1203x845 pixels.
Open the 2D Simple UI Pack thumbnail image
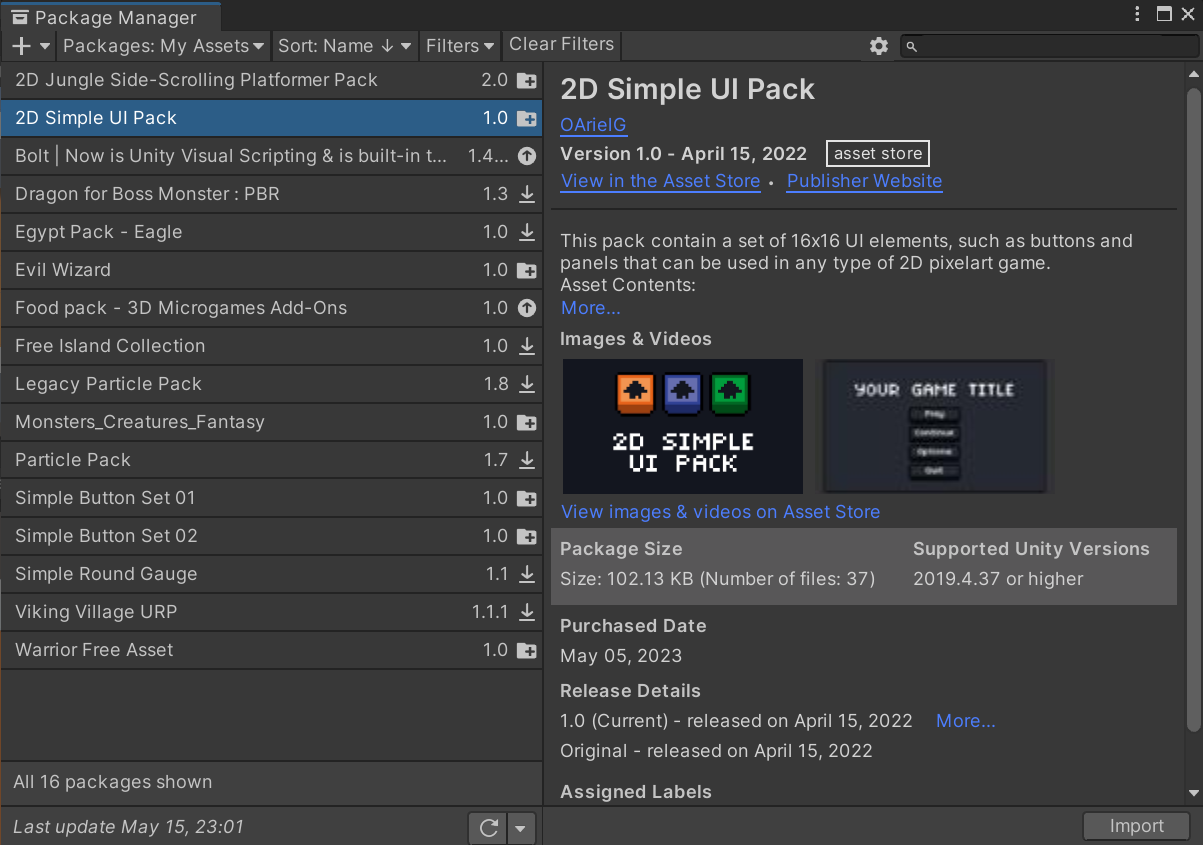[x=683, y=426]
